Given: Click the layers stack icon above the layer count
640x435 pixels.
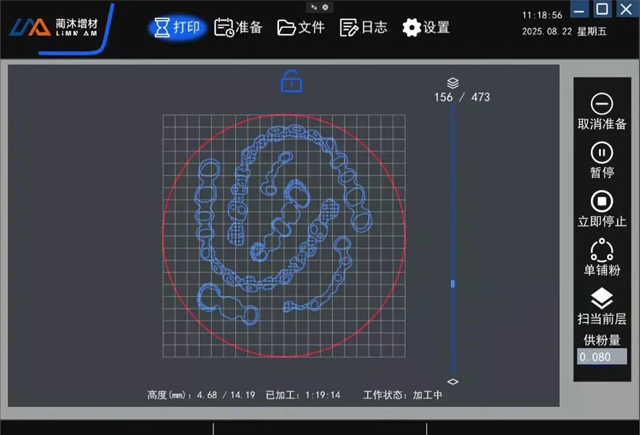Looking at the screenshot, I should point(453,83).
